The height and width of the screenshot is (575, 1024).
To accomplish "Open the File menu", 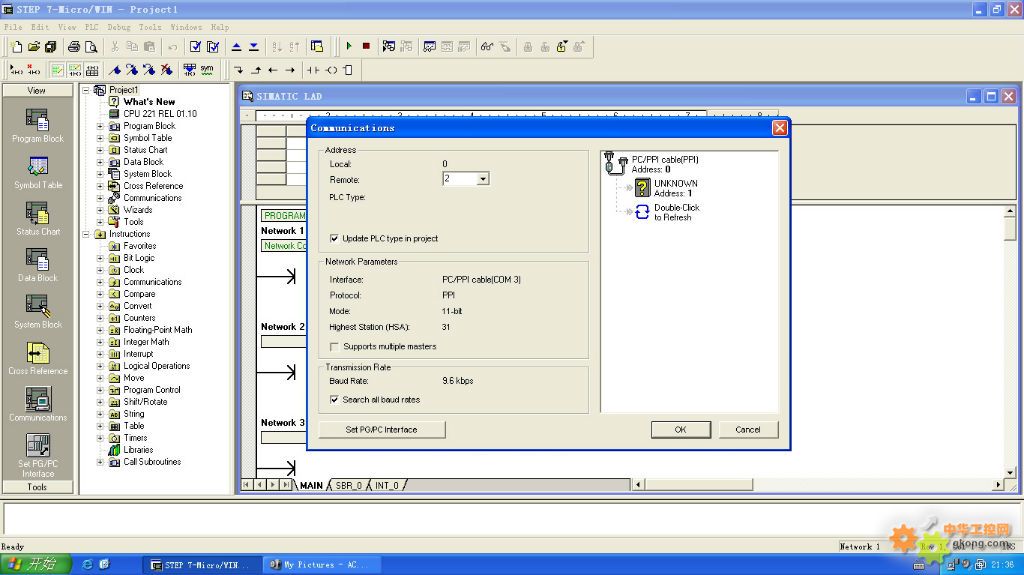I will coord(13,27).
